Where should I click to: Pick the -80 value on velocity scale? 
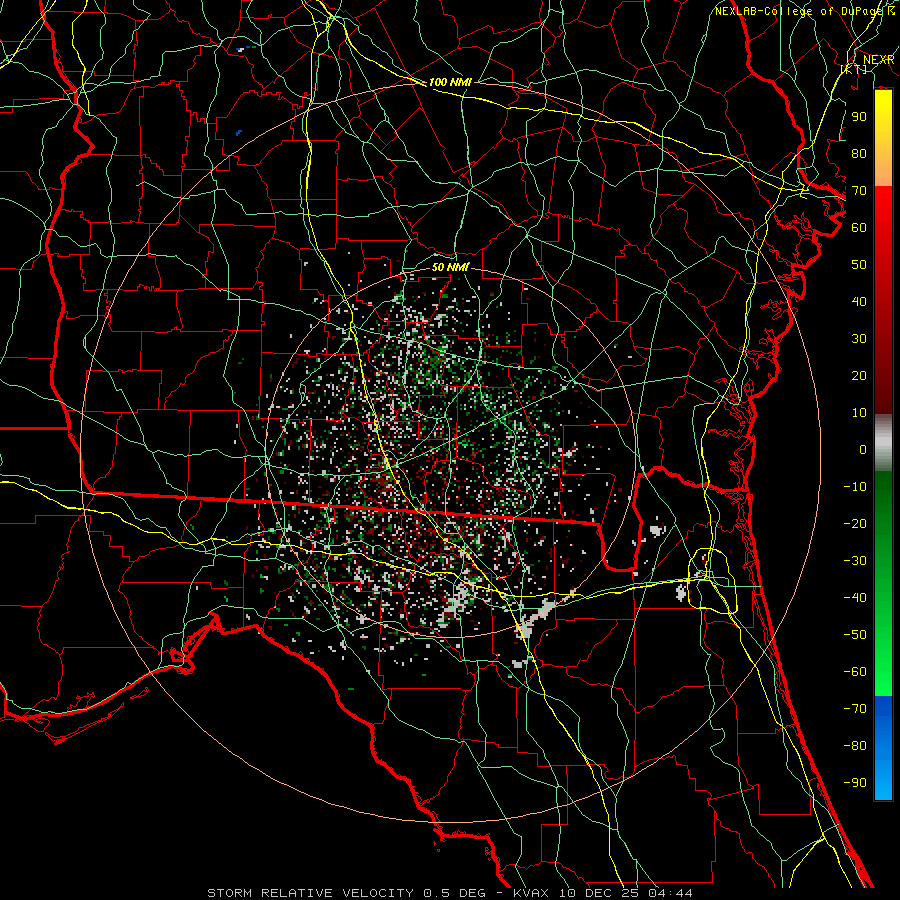point(855,746)
